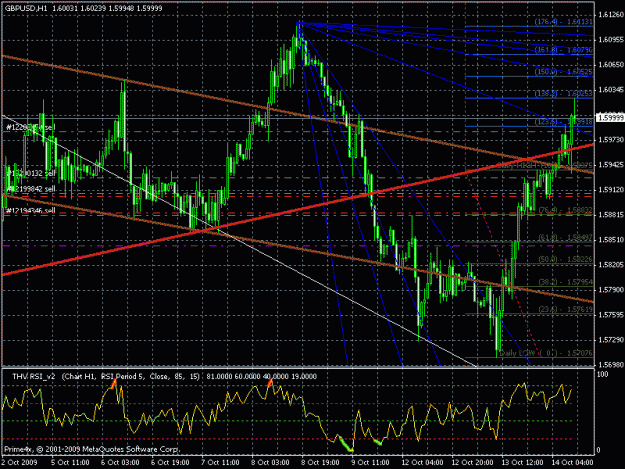Click the 1.57290 price scale value
Screen dimensions: 625x469
click(611, 339)
